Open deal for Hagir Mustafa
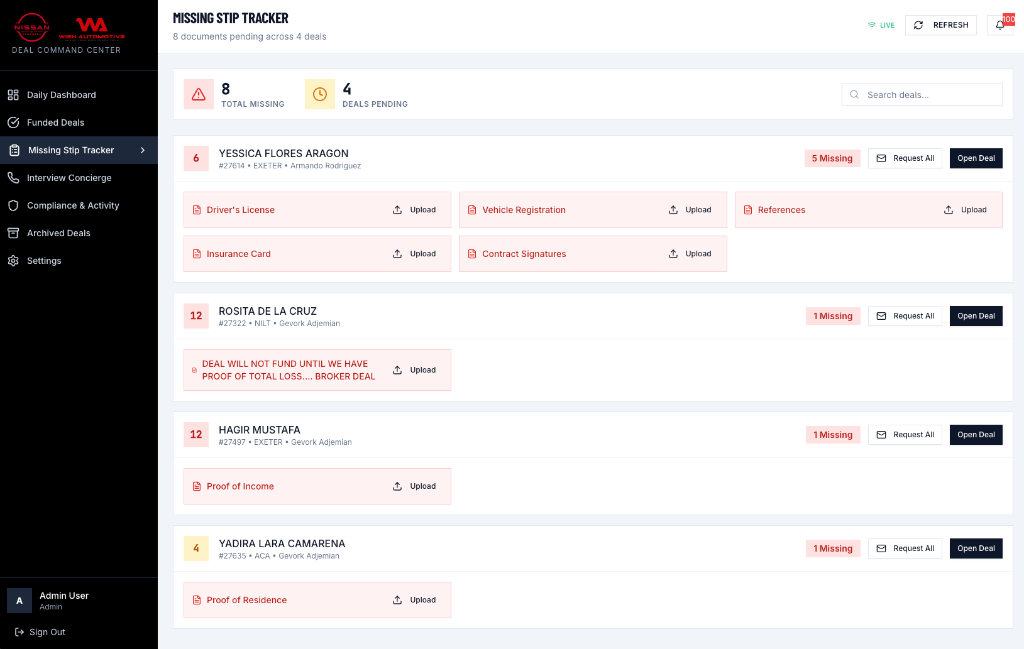 (976, 435)
